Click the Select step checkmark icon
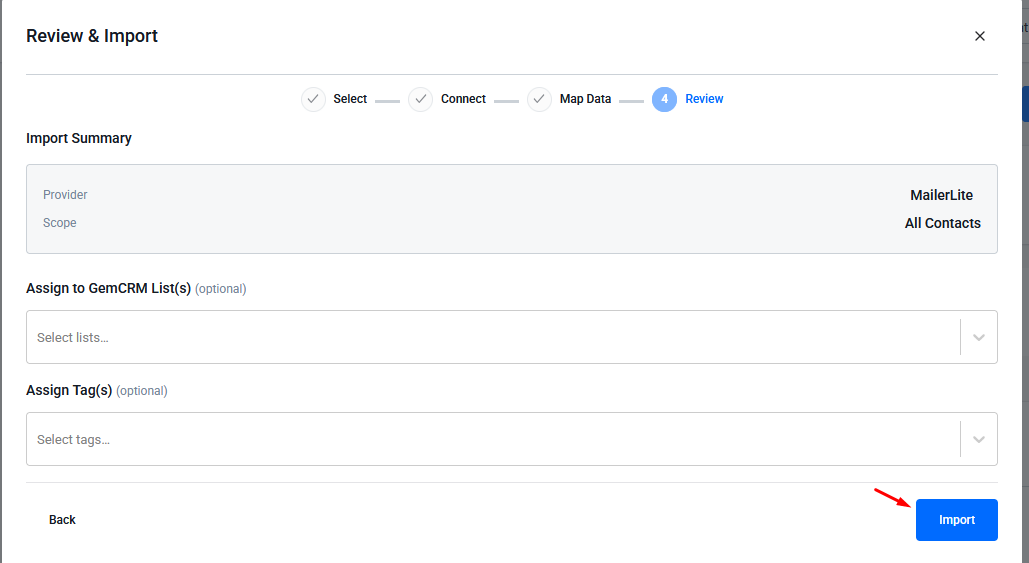The width and height of the screenshot is (1029, 563). 313,99
